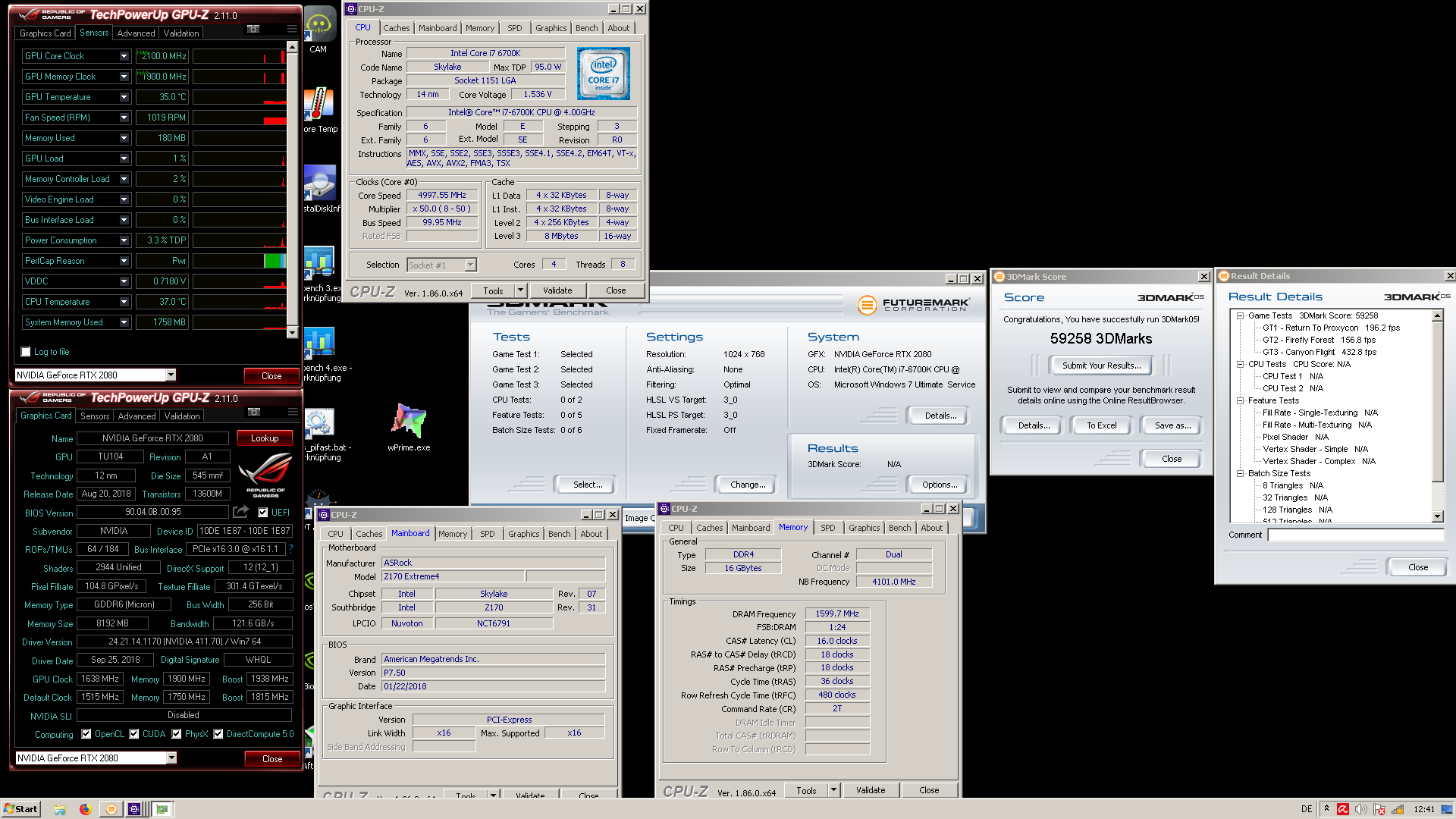The height and width of the screenshot is (819, 1456).
Task: Click the GPU Core Clock sensor graph
Action: 239,56
